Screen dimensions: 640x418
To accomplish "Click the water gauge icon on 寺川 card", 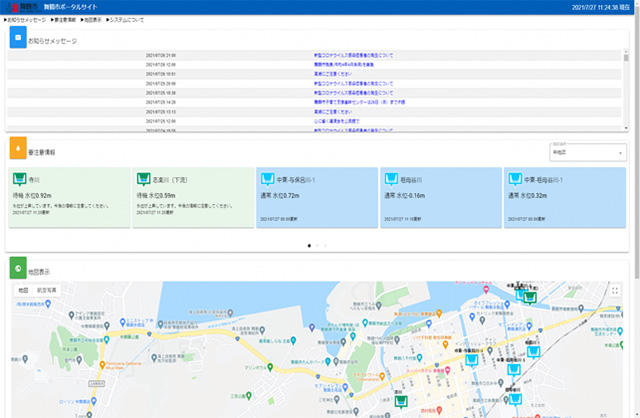I will pos(18,180).
